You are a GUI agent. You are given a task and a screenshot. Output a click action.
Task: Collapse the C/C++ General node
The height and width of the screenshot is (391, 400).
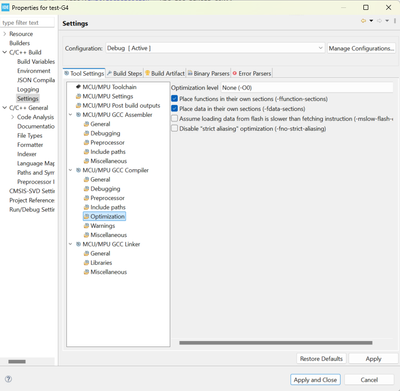(x=4, y=108)
